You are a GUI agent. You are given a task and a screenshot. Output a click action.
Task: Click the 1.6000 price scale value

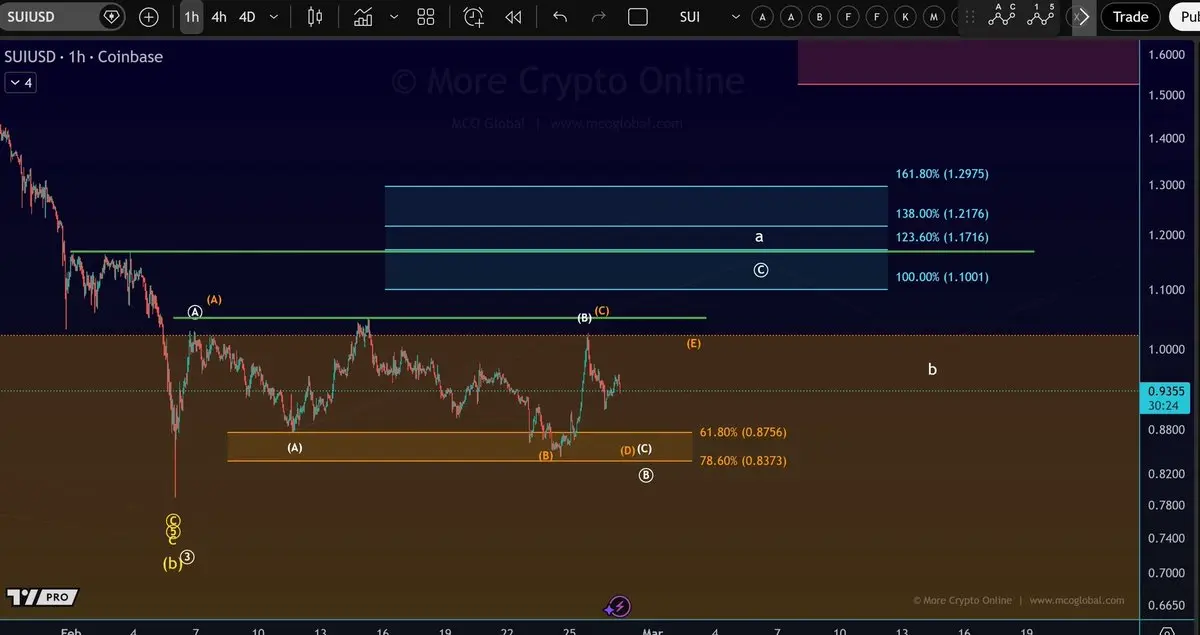tap(1166, 54)
